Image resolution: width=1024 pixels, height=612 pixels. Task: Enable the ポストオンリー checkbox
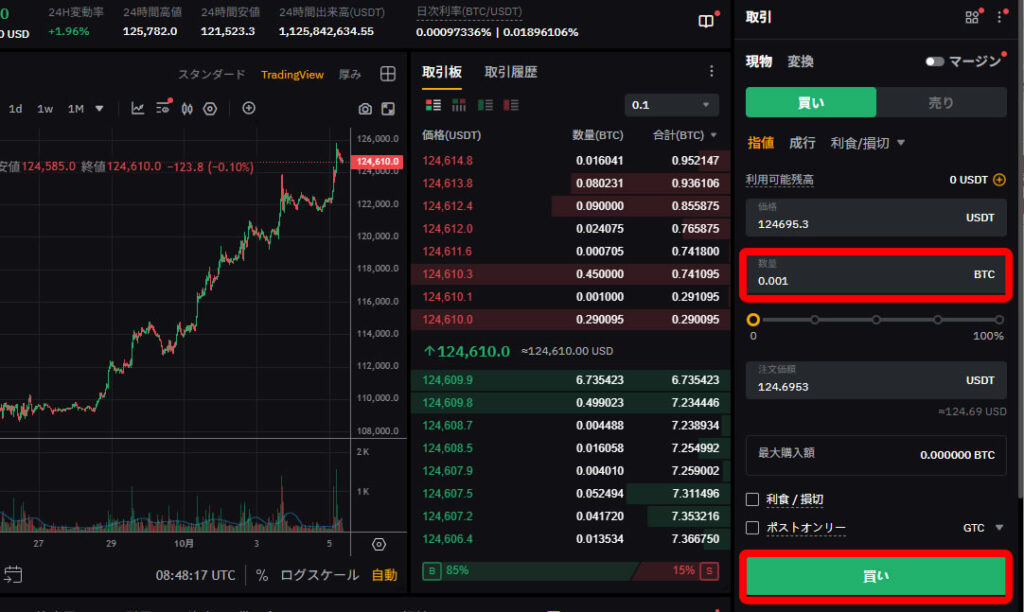pos(753,527)
